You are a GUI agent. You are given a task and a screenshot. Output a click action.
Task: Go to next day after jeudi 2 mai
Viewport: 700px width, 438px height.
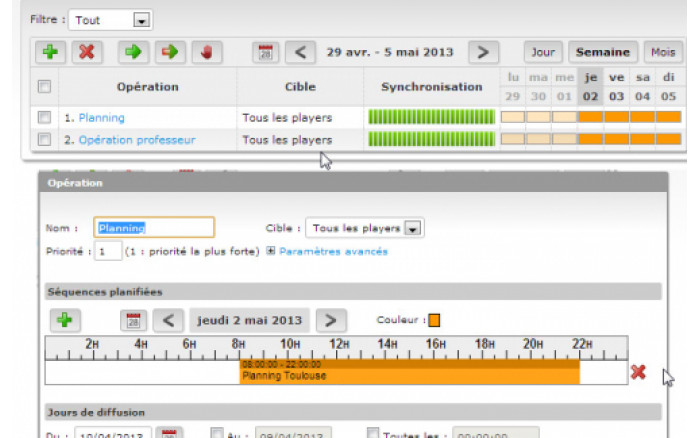tap(331, 321)
